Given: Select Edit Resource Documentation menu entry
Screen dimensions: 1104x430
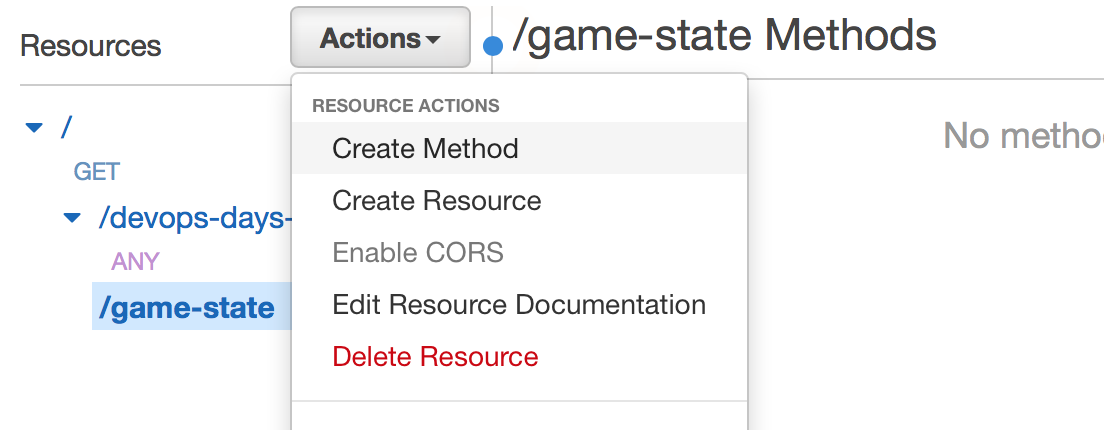Looking at the screenshot, I should (519, 305).
